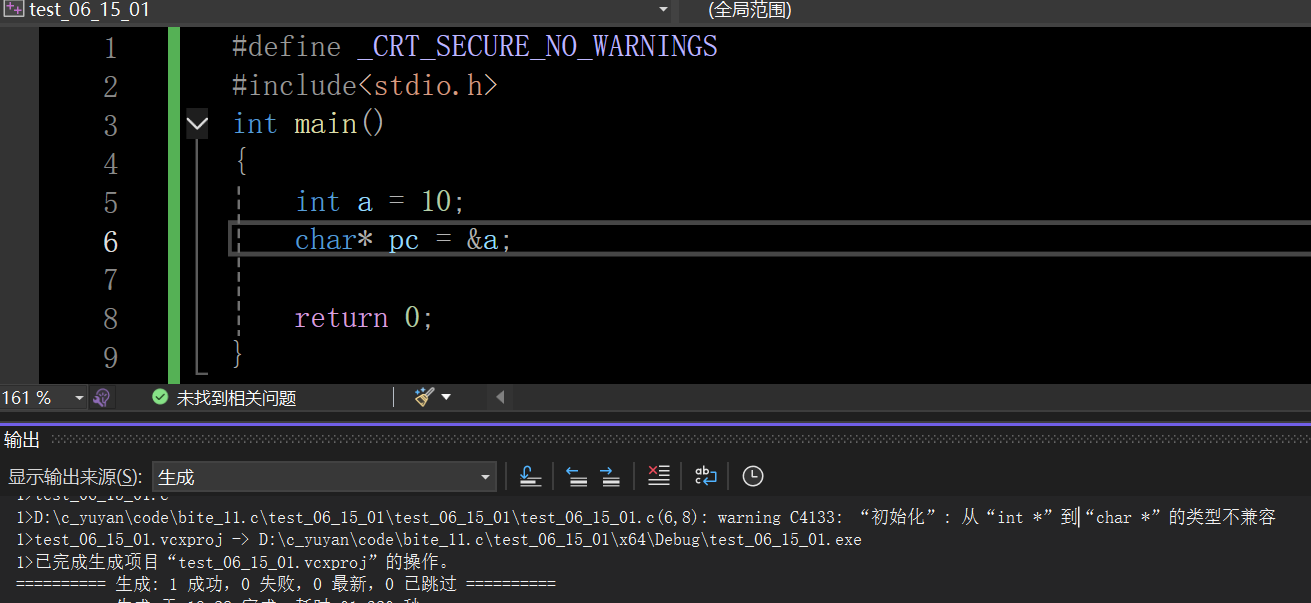Click the 'char* pc = &a;' line

tap(403, 241)
